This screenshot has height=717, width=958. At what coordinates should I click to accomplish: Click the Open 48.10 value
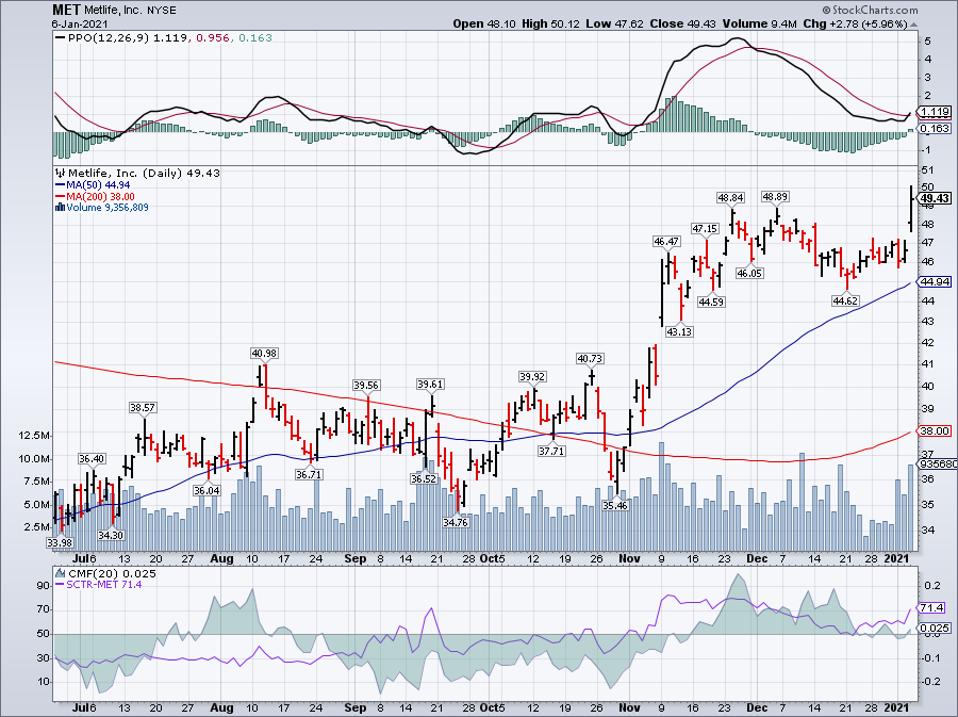tap(484, 24)
